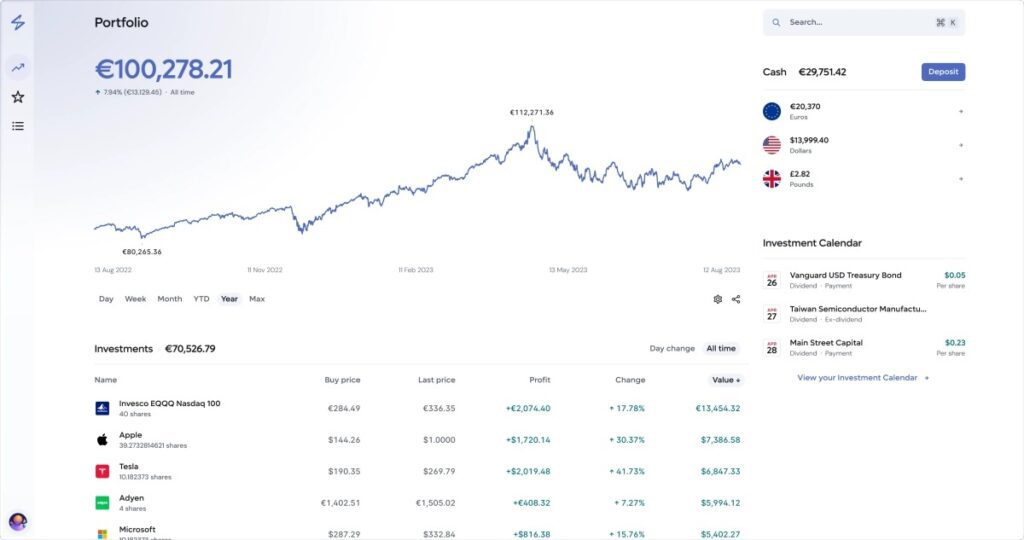1024x540 pixels.
Task: Expand the Pounds cash balance
Action: click(960, 179)
